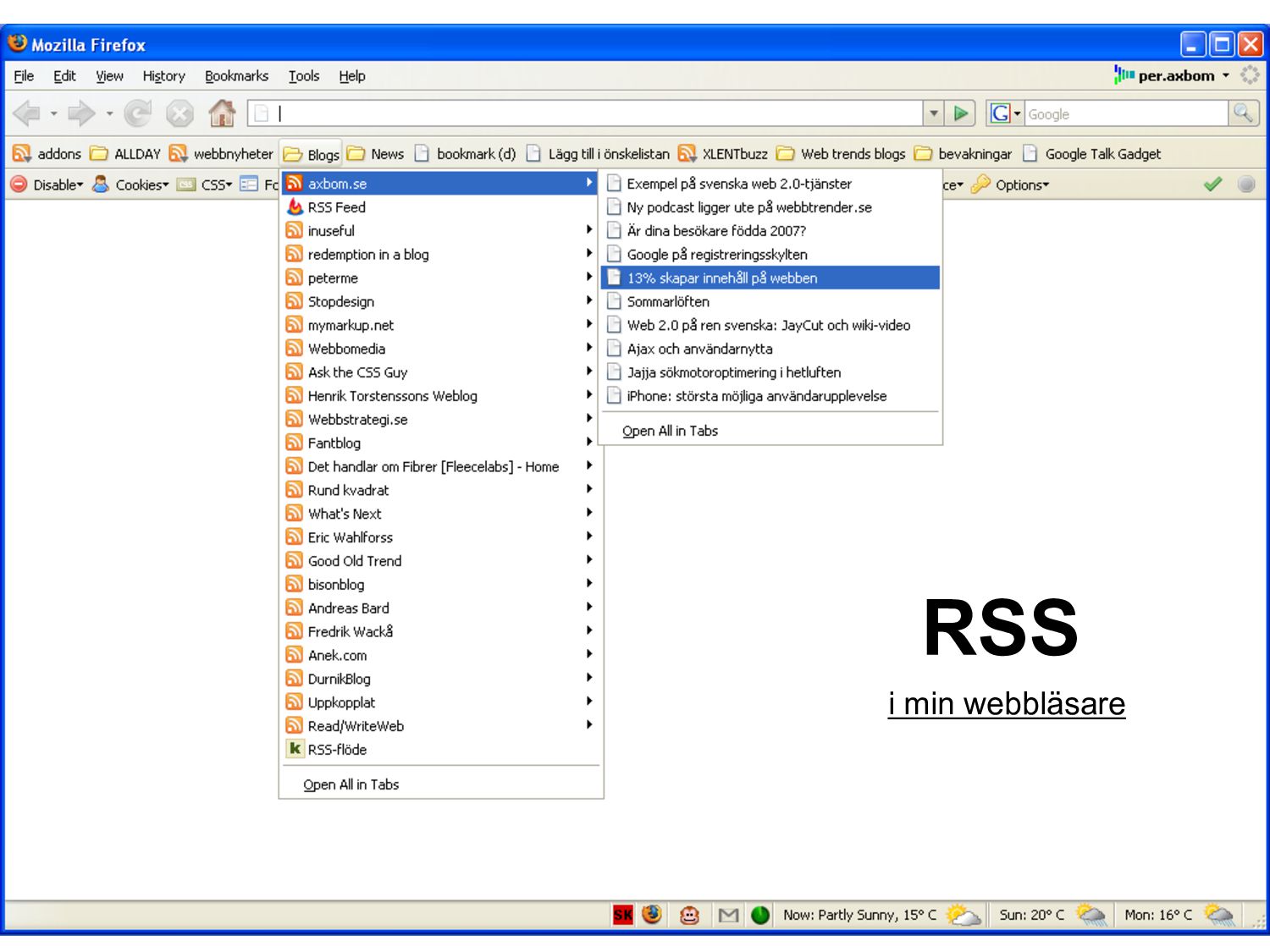This screenshot has height=952, width=1270.
Task: Click the Gmail envelope status icon
Action: click(728, 915)
